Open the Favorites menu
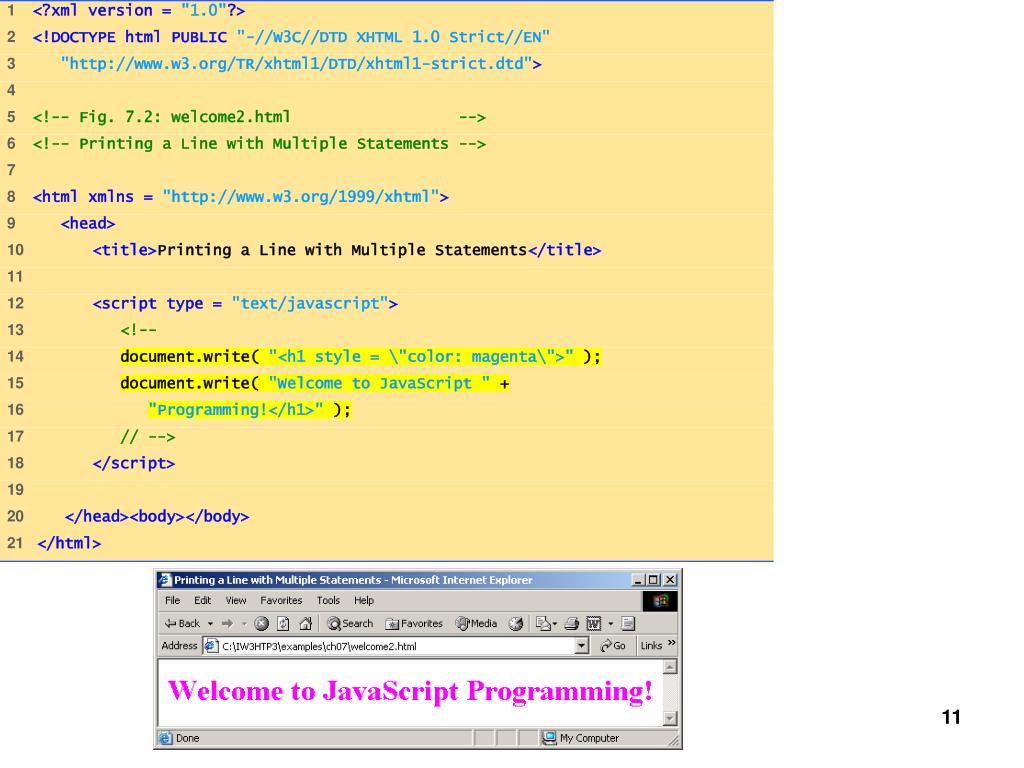 [x=281, y=600]
